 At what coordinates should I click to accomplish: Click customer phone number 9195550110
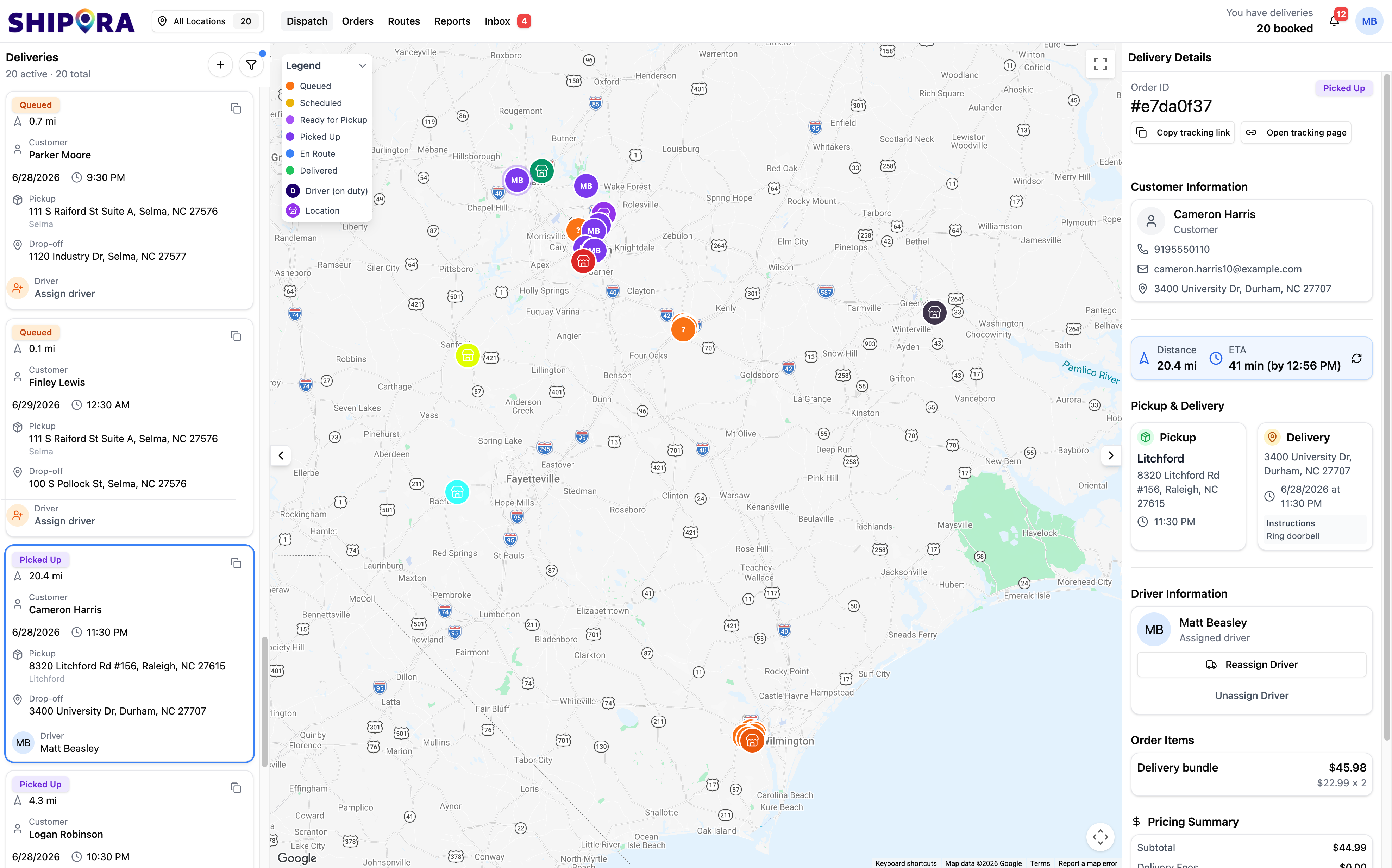[x=1181, y=249]
